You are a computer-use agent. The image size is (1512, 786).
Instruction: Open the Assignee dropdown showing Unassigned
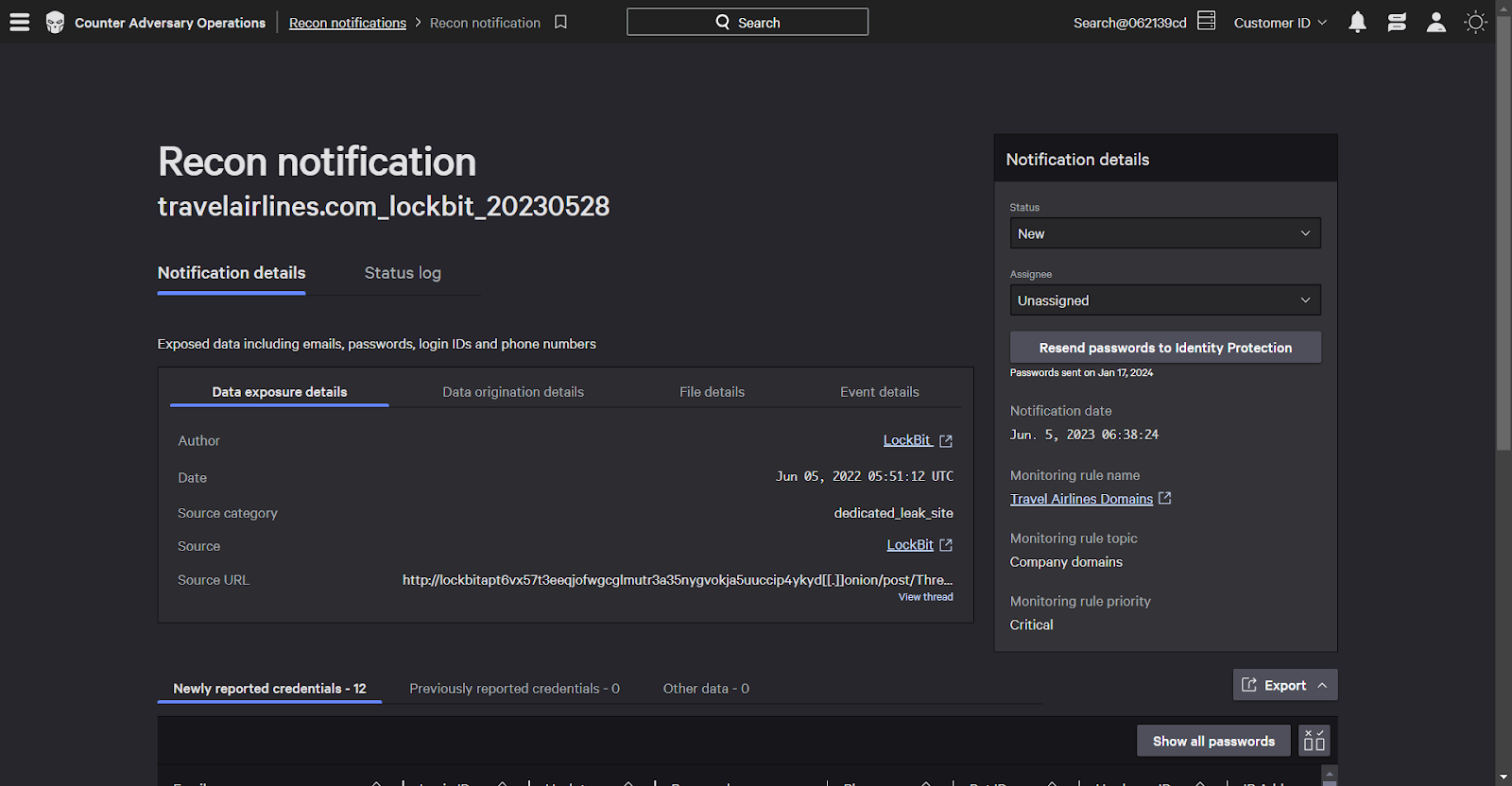click(1165, 300)
